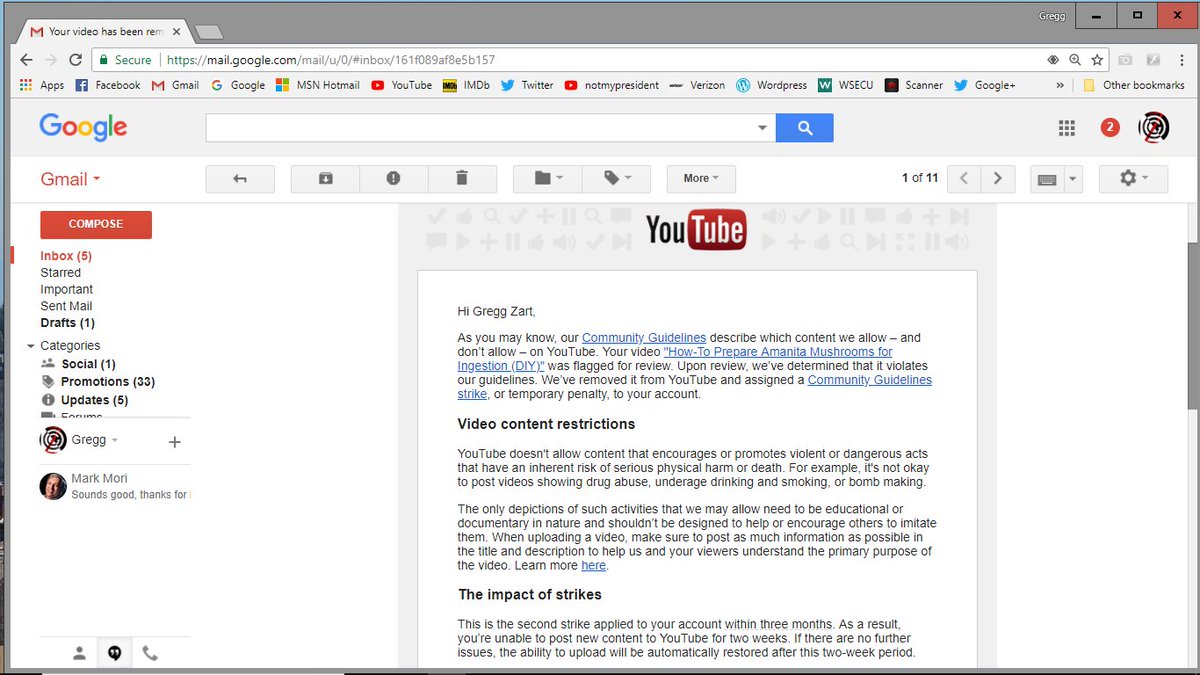1200x675 pixels.
Task: Switch to Hangouts phone calls tab
Action: (x=150, y=653)
